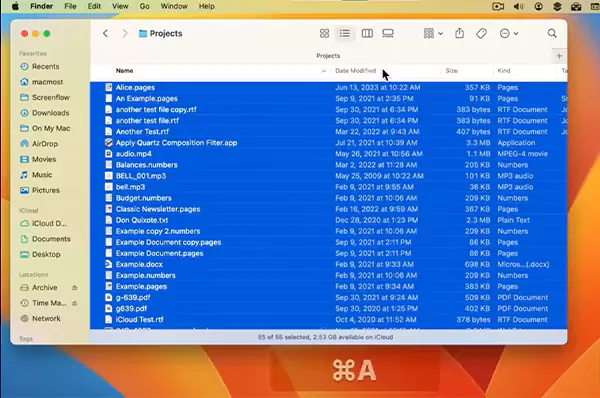
Task: Select audio.mp4 file
Action: pos(328,154)
